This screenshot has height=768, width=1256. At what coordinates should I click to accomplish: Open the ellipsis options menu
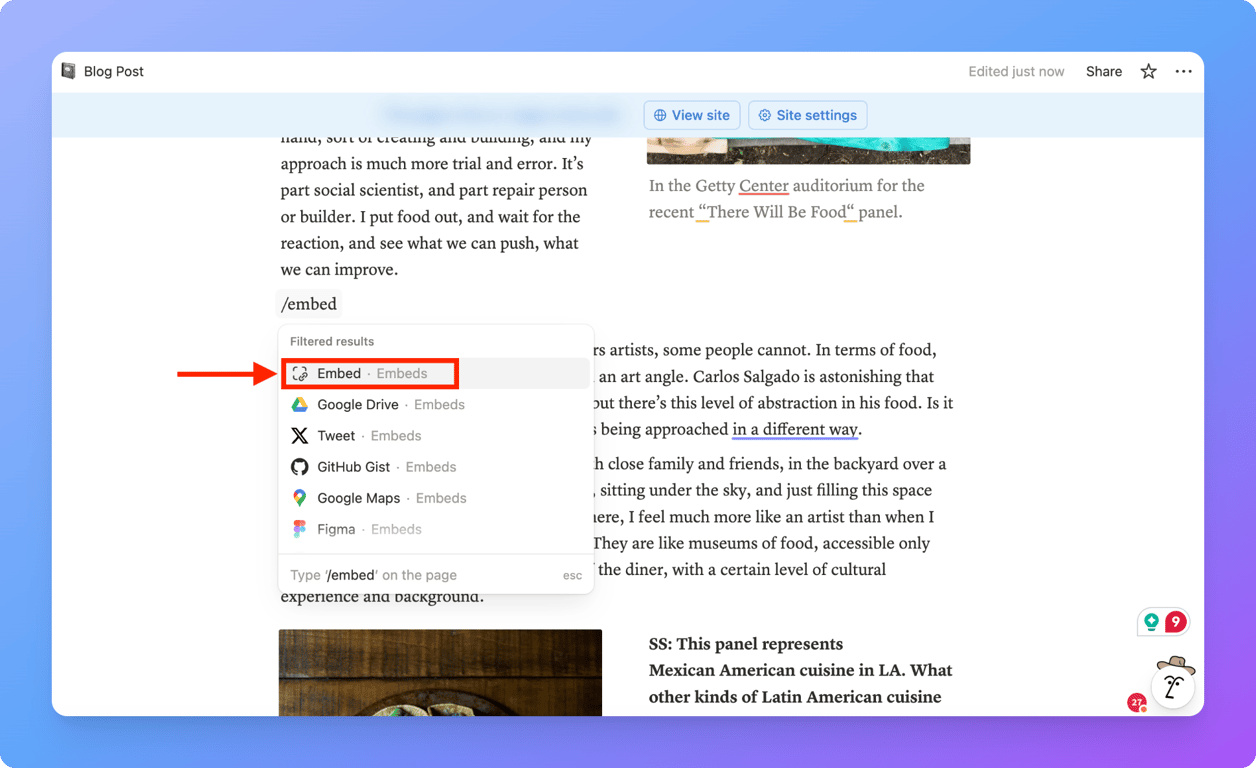coord(1183,71)
